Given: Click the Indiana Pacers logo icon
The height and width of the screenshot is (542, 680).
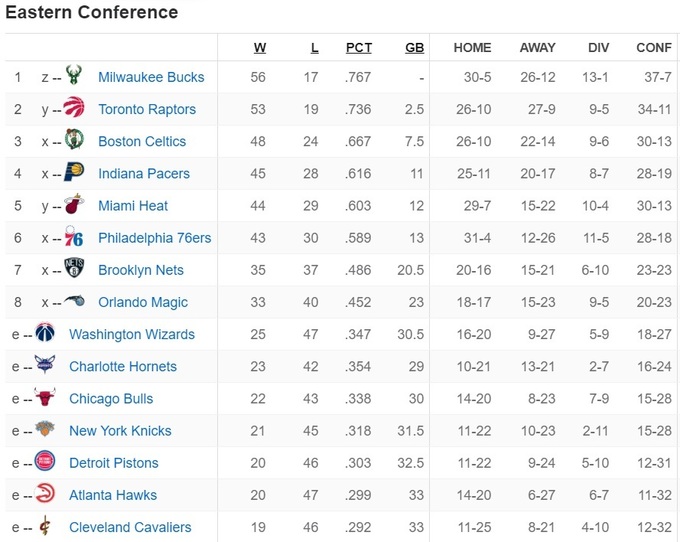Looking at the screenshot, I should coord(75,173).
